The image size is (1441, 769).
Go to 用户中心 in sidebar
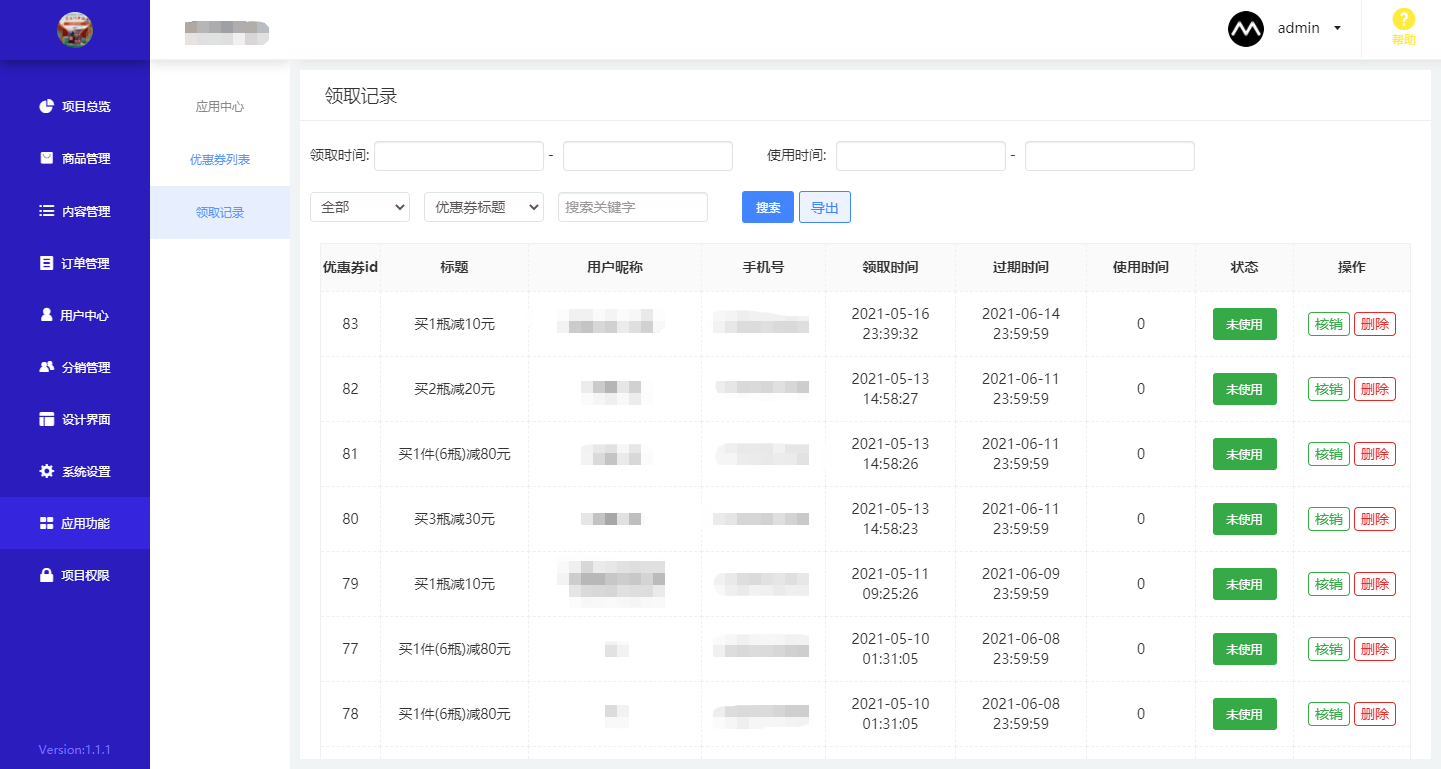(x=75, y=315)
